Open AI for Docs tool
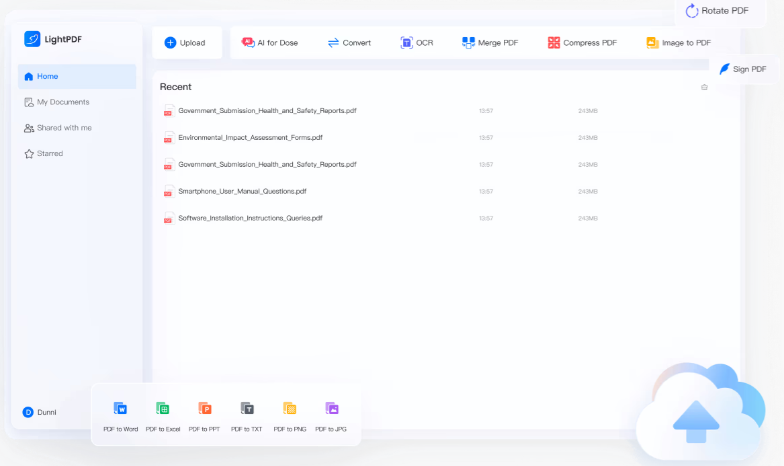 (x=270, y=42)
